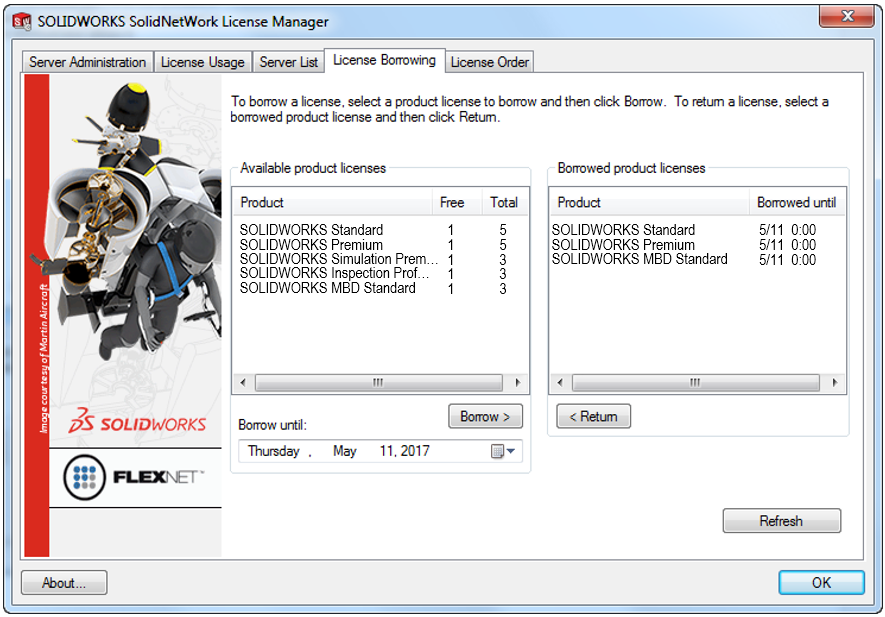Click Product column header in Borrowed licenses
The width and height of the screenshot is (885, 617).
[x=650, y=202]
